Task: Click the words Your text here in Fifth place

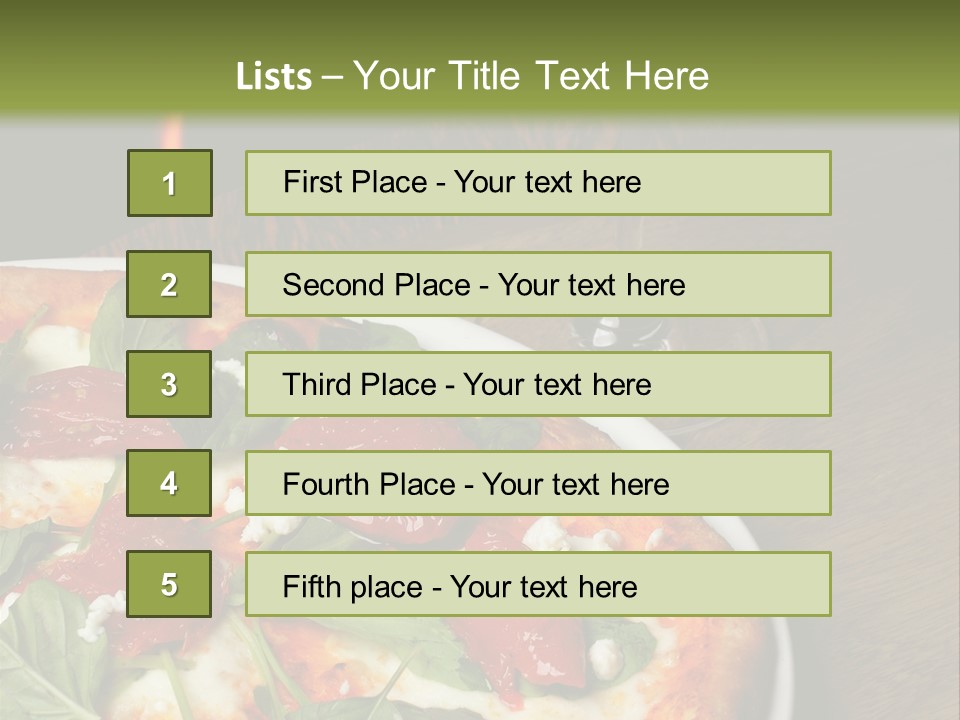Action: [544, 587]
